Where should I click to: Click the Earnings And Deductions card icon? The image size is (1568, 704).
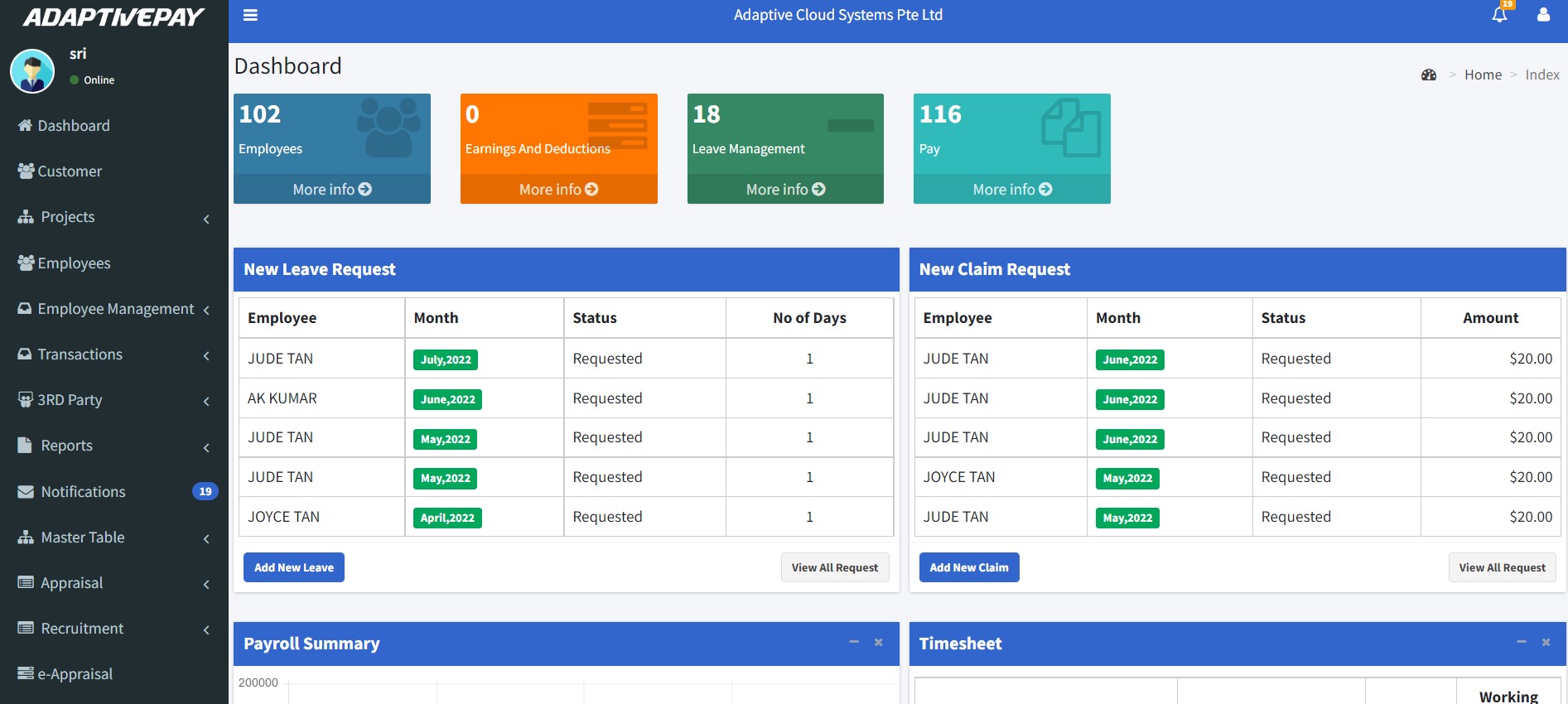click(x=617, y=125)
